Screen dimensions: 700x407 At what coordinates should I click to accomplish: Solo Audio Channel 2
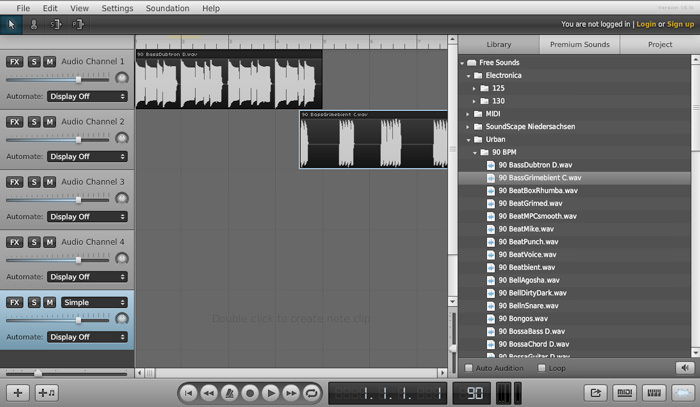[34, 122]
